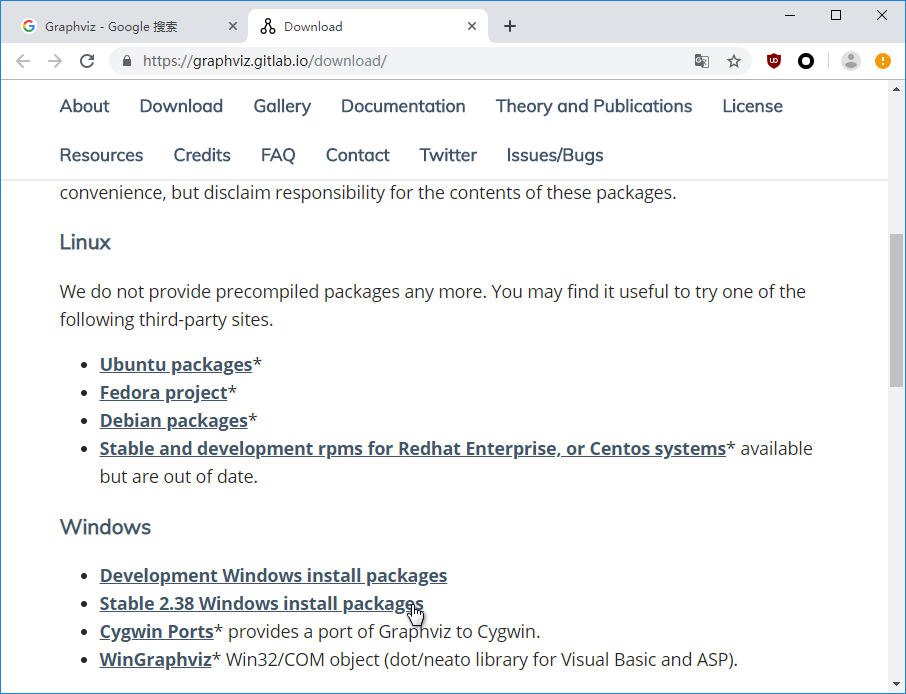The image size is (906, 694).
Task: Click the vertical scrollbar thumb
Action: [x=896, y=310]
